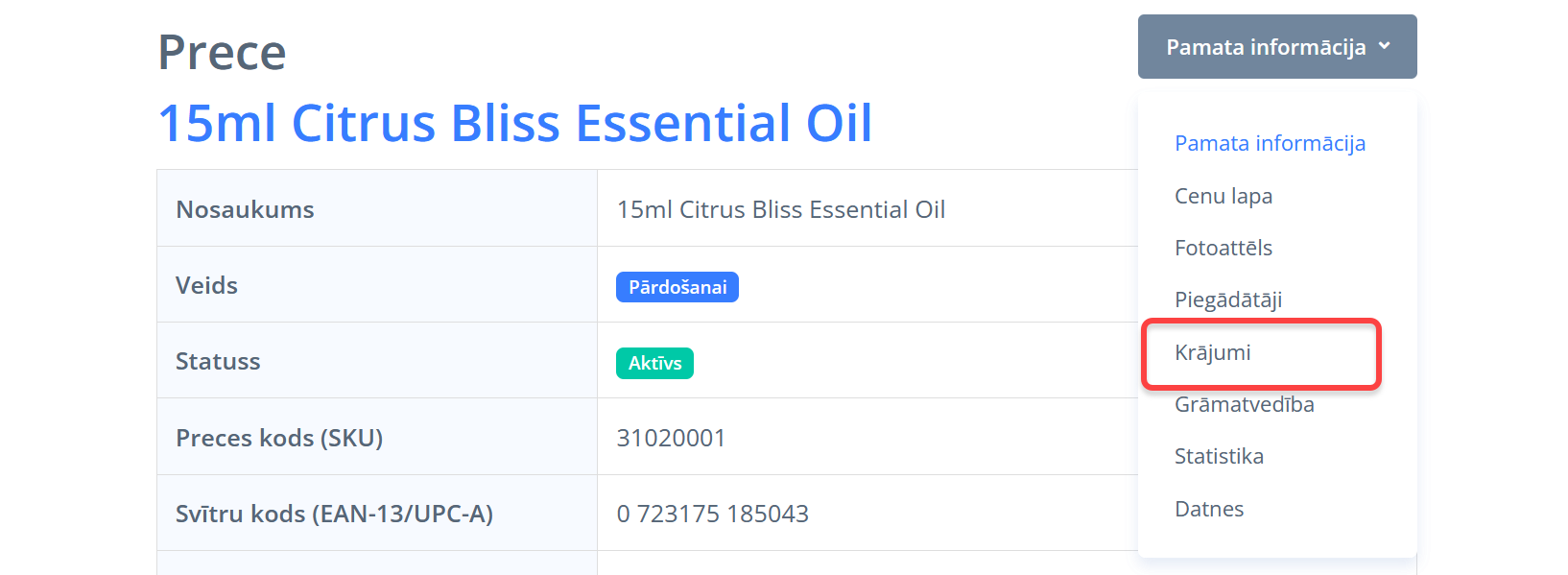Select Pamata informācija in the open menu
The height and width of the screenshot is (575, 1568).
(1270, 144)
